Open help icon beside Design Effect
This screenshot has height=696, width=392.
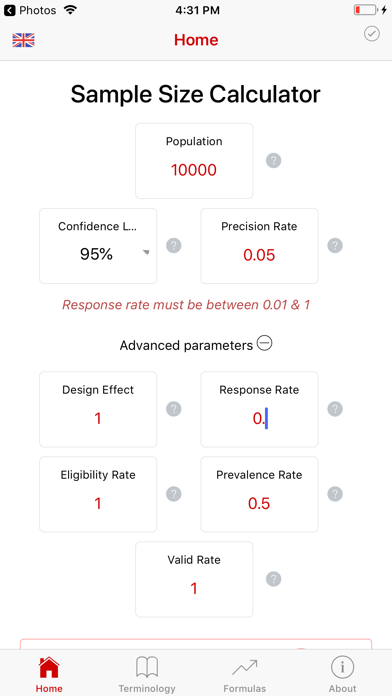[174, 409]
